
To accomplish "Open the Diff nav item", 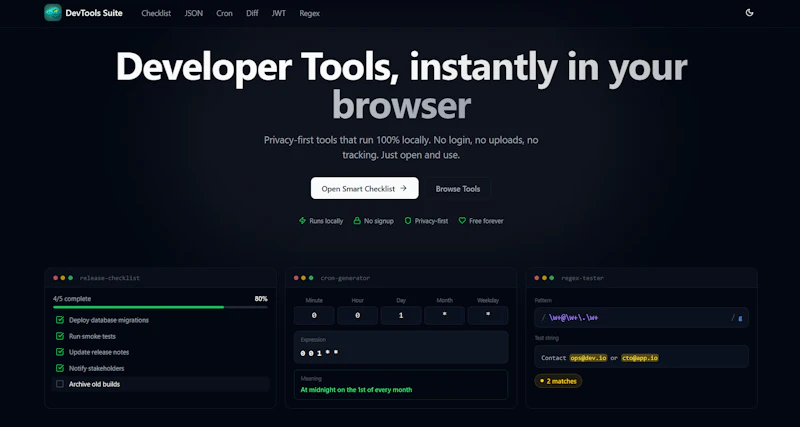I will [x=252, y=13].
